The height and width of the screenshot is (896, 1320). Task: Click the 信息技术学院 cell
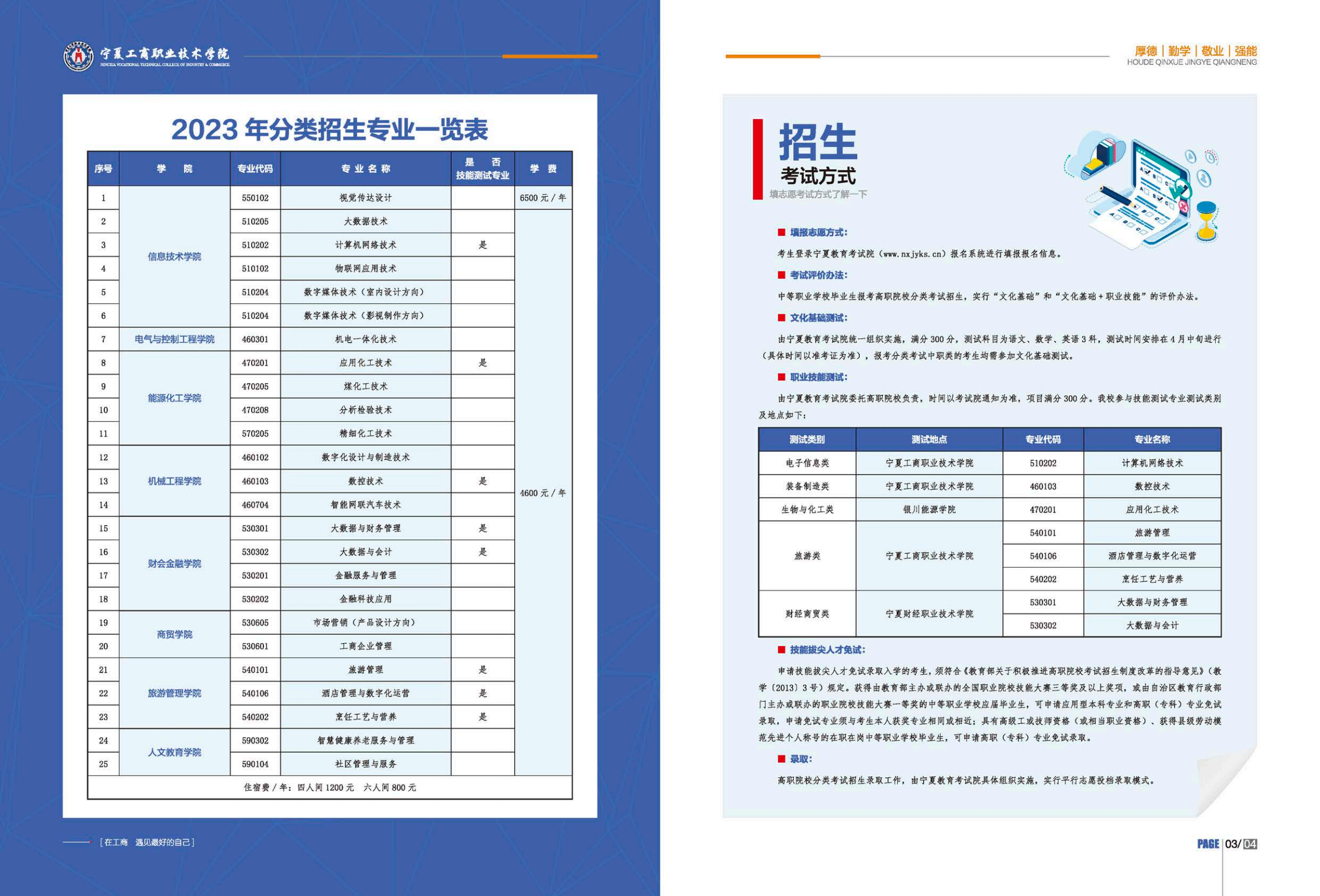pyautogui.click(x=175, y=257)
